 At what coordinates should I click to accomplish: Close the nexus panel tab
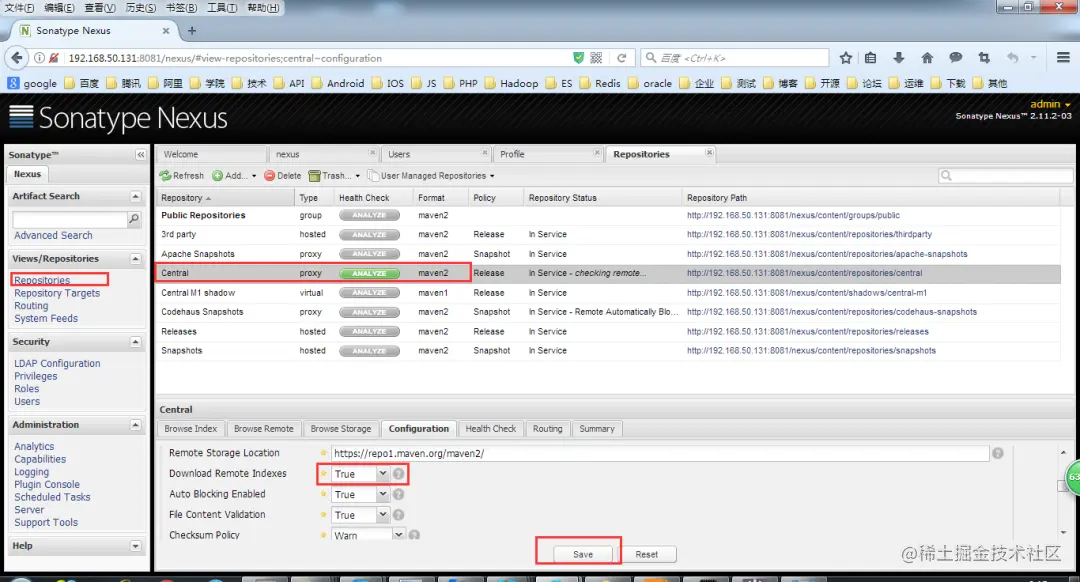372,152
